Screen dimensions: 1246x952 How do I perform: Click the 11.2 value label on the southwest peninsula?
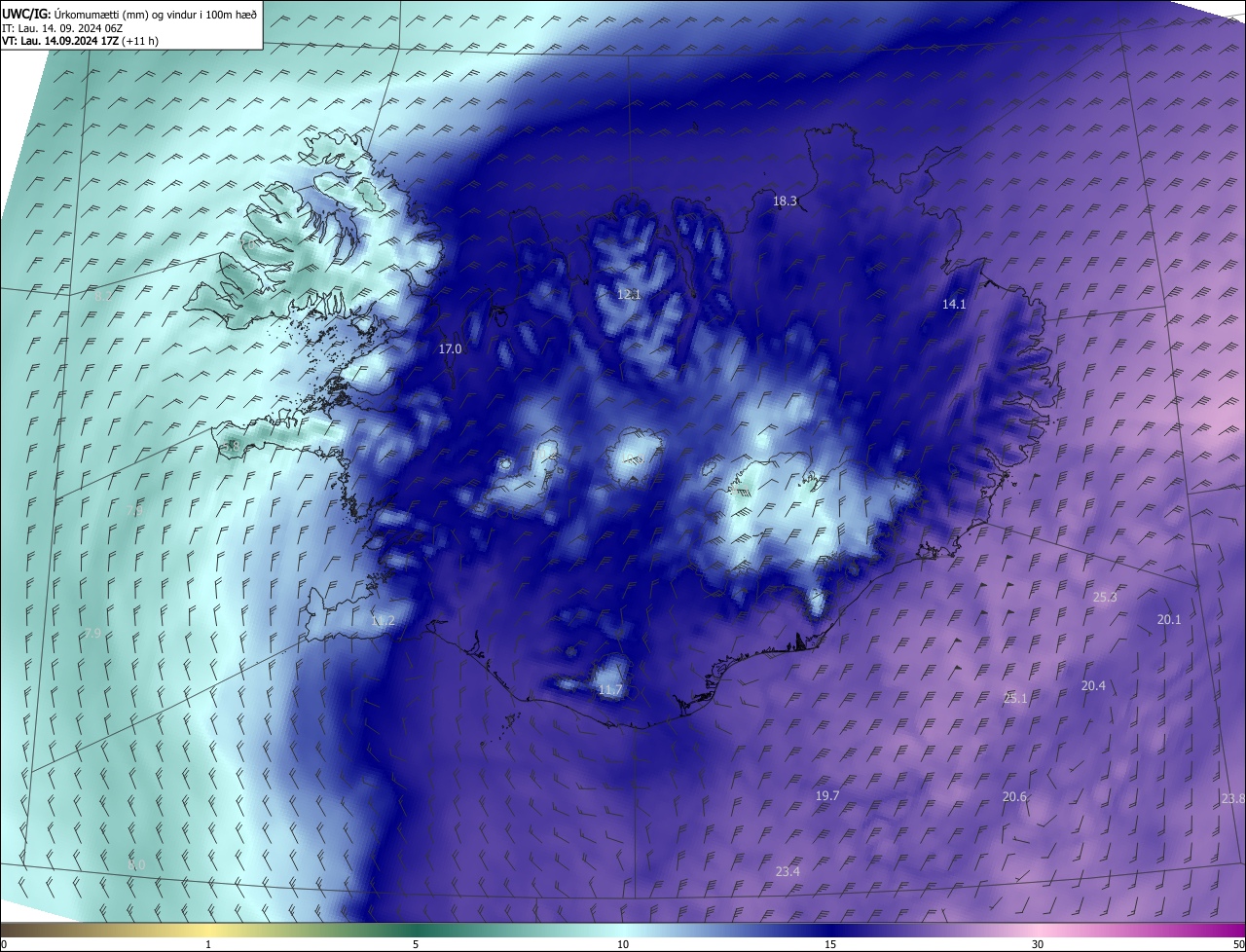click(384, 621)
